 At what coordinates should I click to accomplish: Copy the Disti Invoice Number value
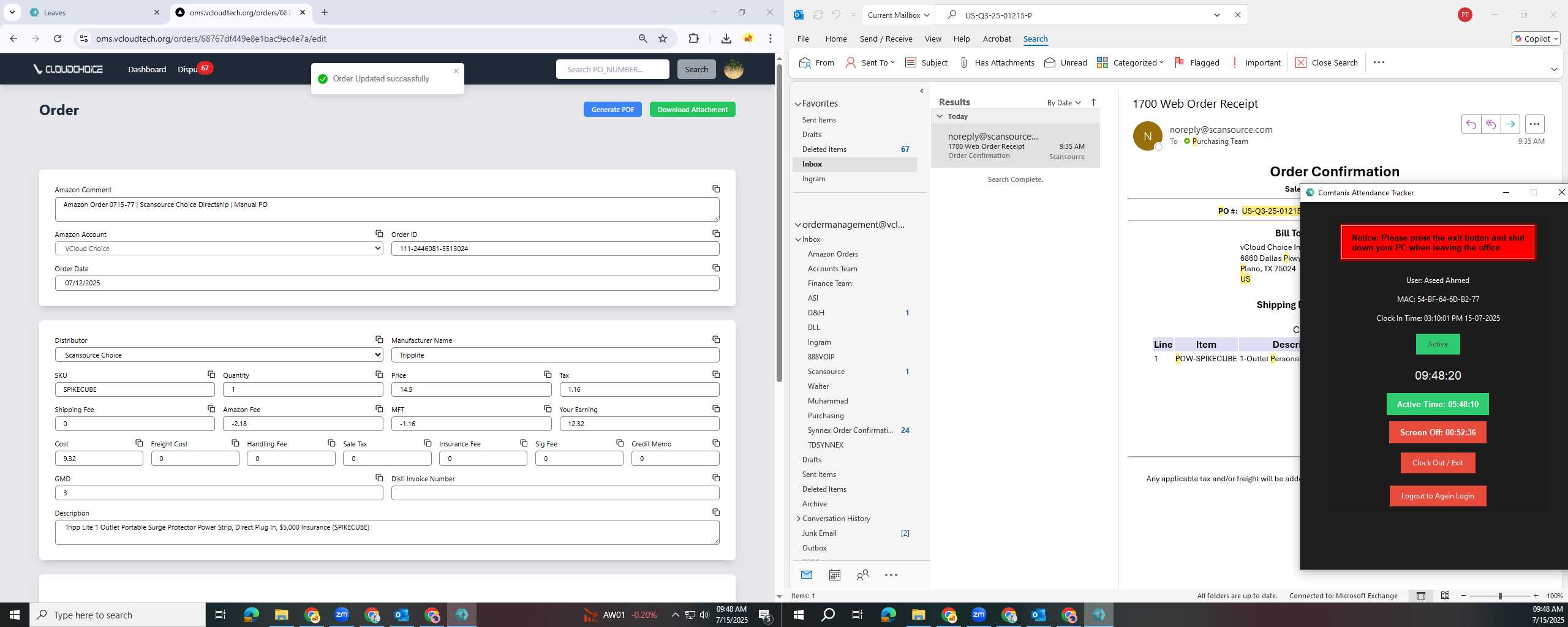(x=716, y=478)
